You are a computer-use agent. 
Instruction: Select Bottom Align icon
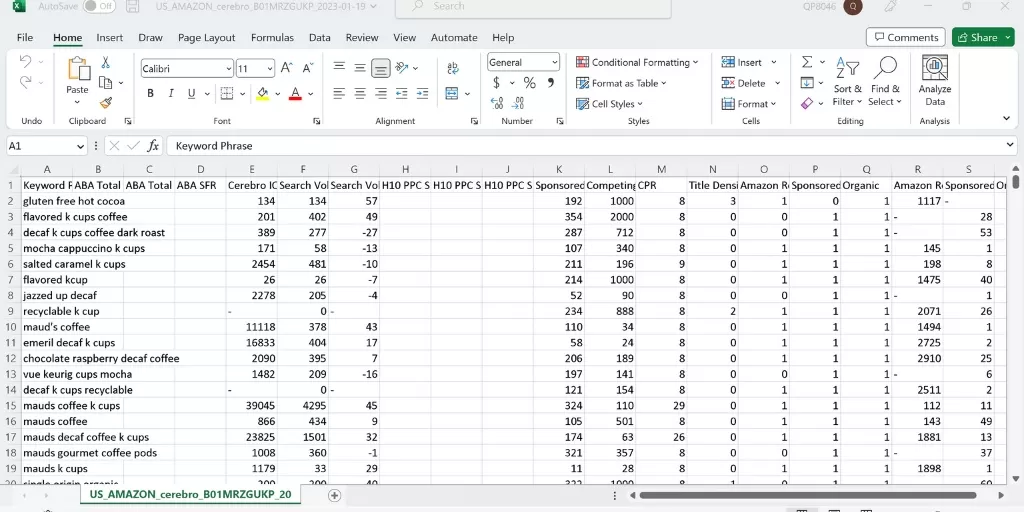pos(381,67)
